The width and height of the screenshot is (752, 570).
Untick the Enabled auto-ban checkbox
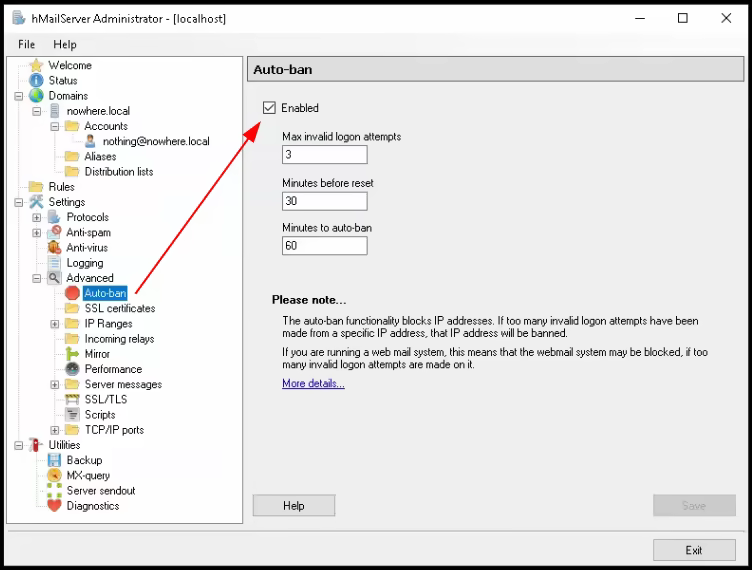pyautogui.click(x=269, y=108)
